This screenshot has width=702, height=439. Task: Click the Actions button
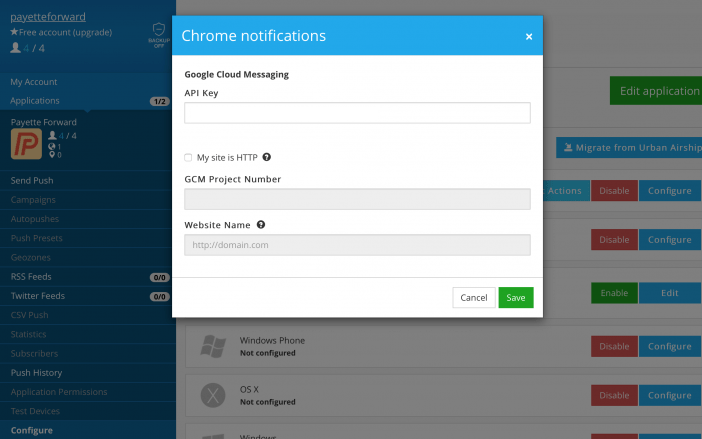point(566,191)
